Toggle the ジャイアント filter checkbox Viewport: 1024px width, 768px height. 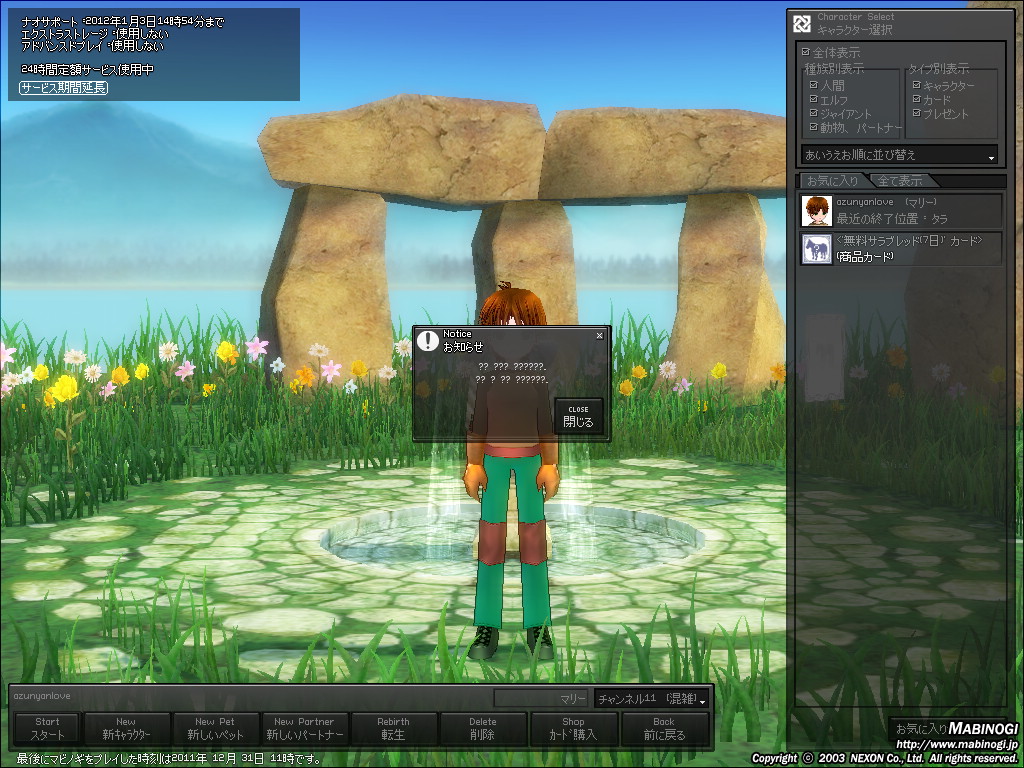click(814, 114)
